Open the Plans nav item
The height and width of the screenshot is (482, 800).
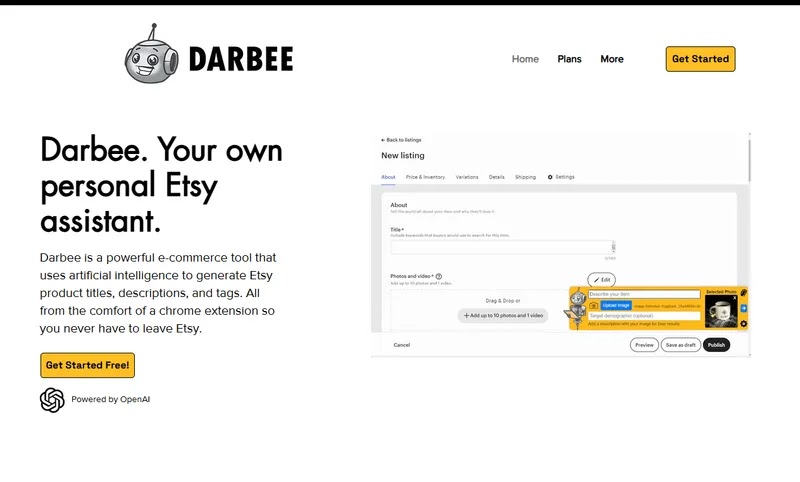click(x=569, y=59)
